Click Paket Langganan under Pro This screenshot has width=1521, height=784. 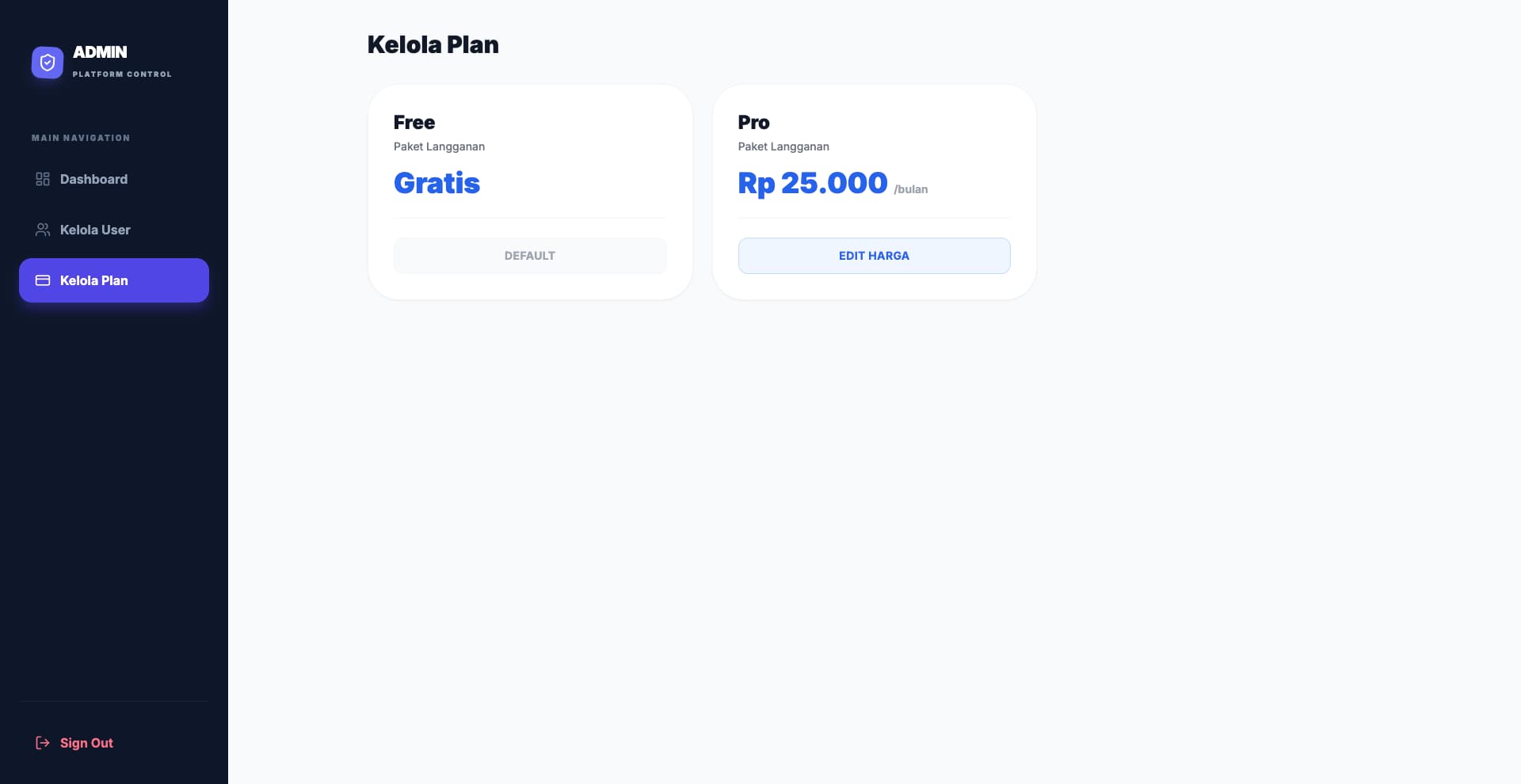pyautogui.click(x=783, y=147)
